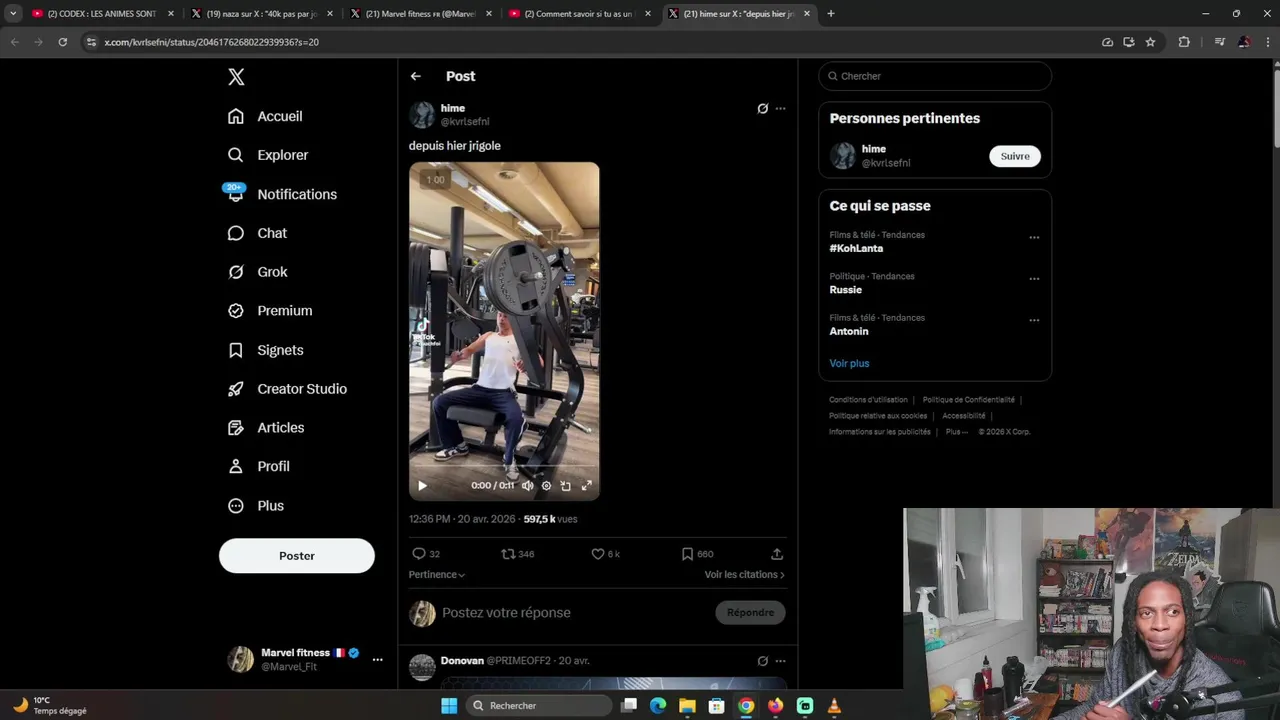Switch to the naza sur X tab
This screenshot has height=720, width=1280.
coord(261,14)
